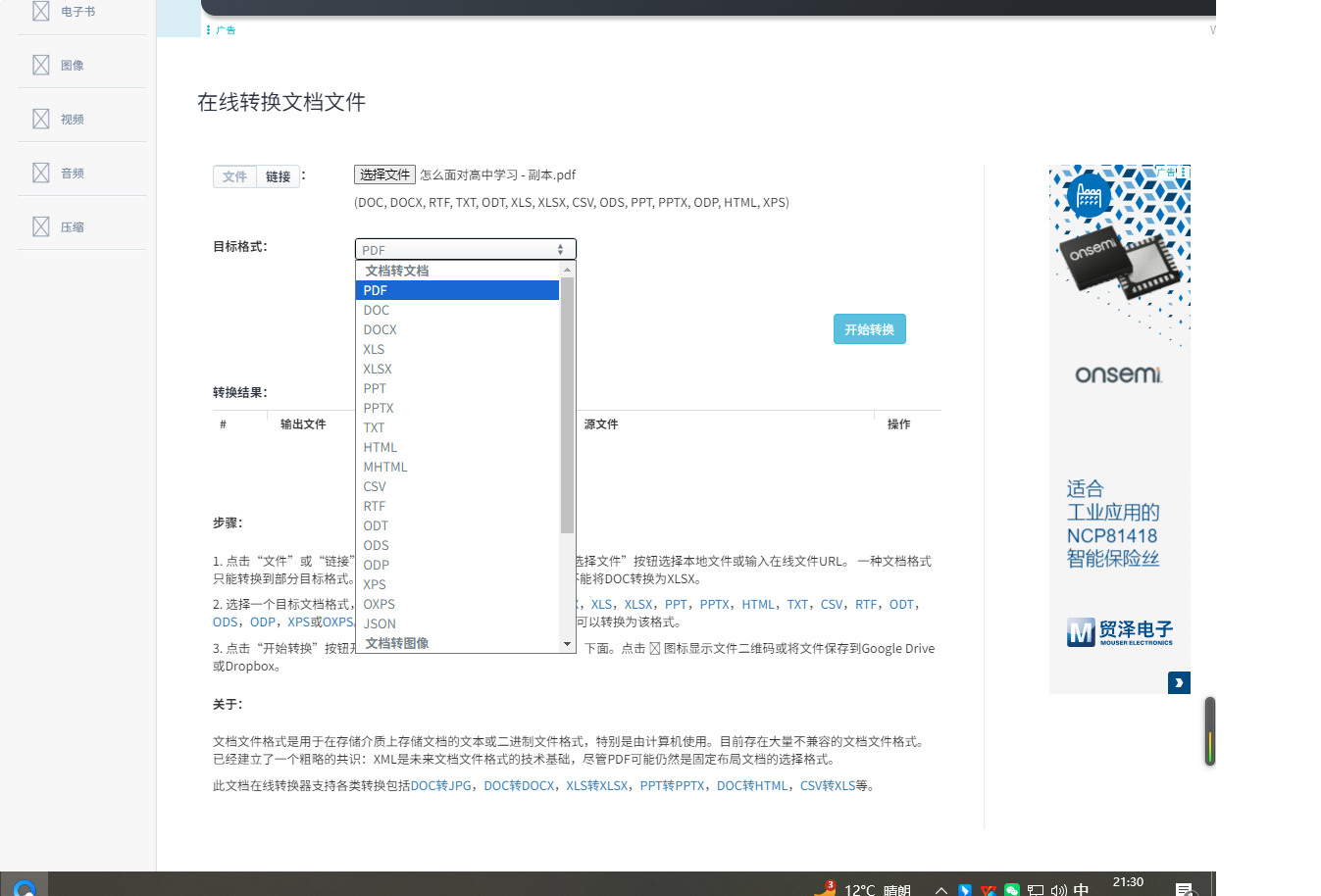Click the 压缩 (compress) sidebar icon
The width and height of the screenshot is (1321, 896).
(41, 226)
